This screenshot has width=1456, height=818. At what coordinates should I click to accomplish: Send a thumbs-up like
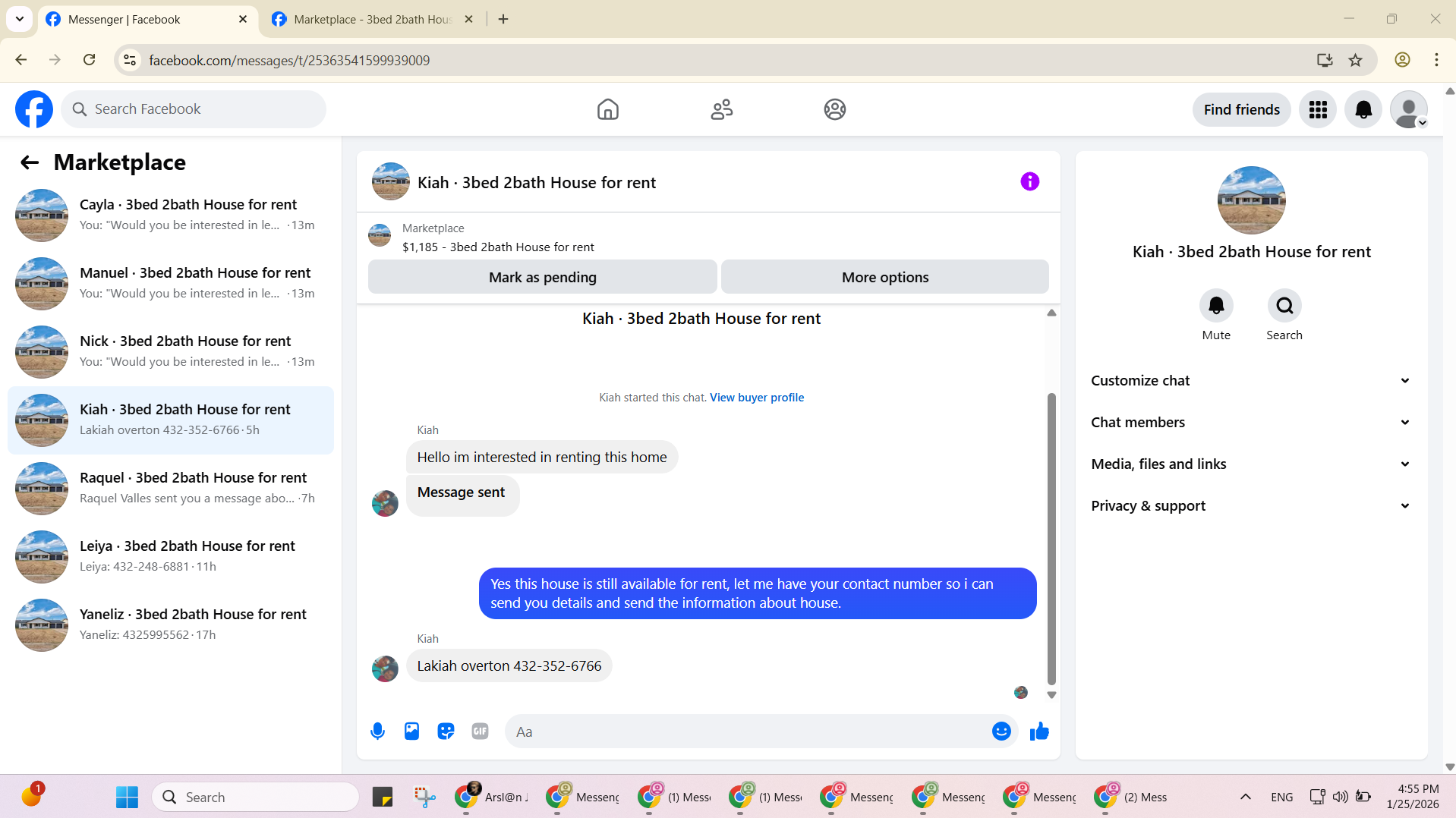(1039, 731)
